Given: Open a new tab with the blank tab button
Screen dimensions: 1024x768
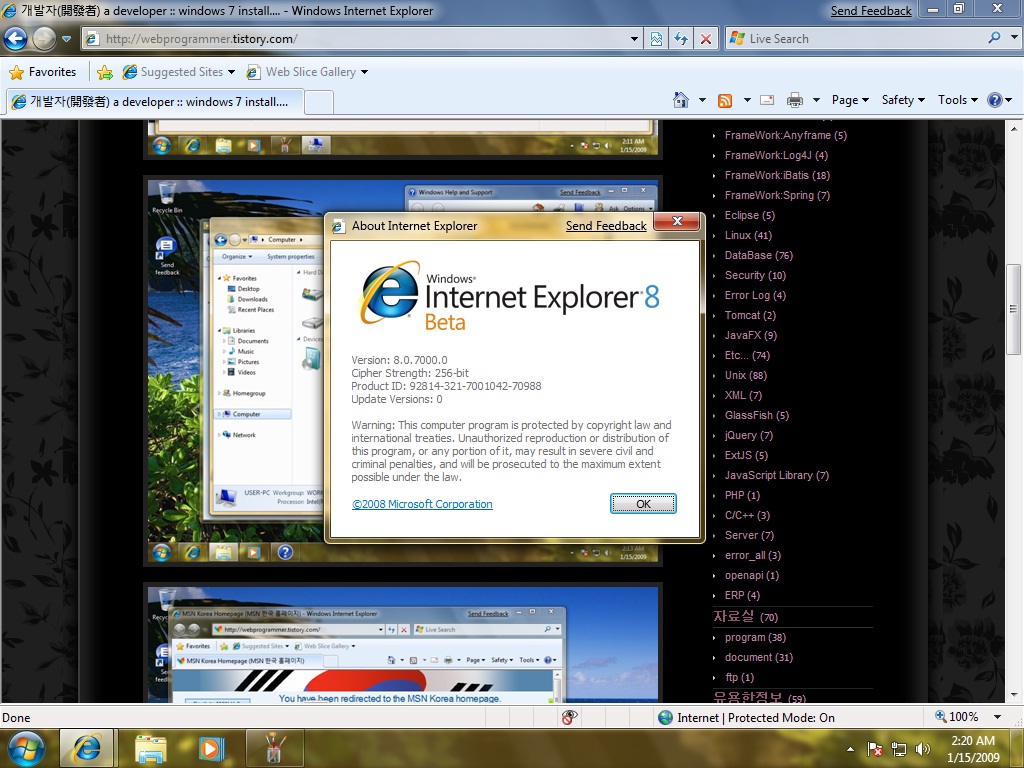Looking at the screenshot, I should (x=319, y=103).
